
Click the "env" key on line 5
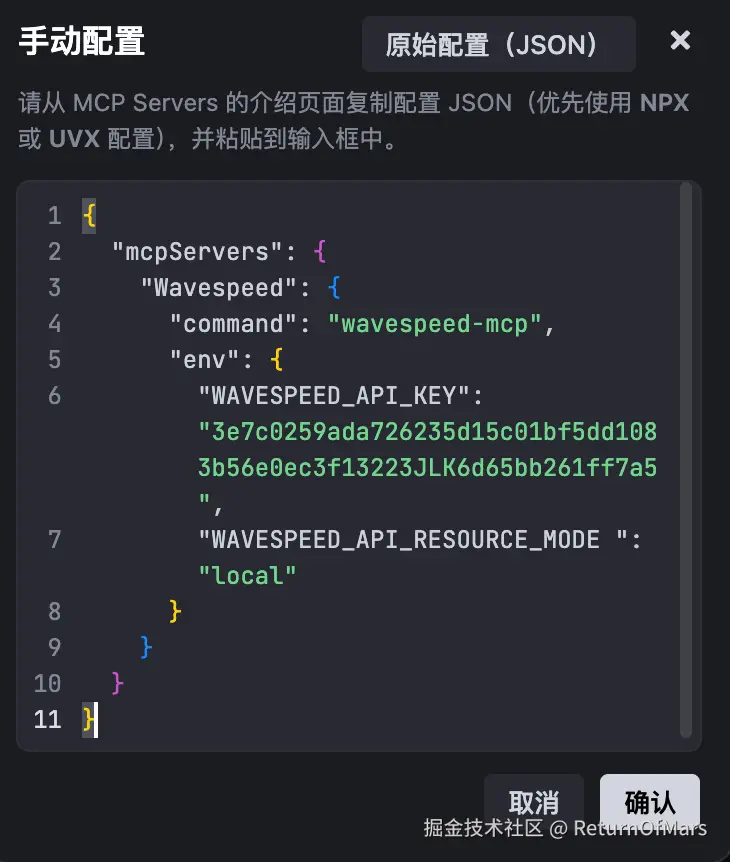point(204,360)
